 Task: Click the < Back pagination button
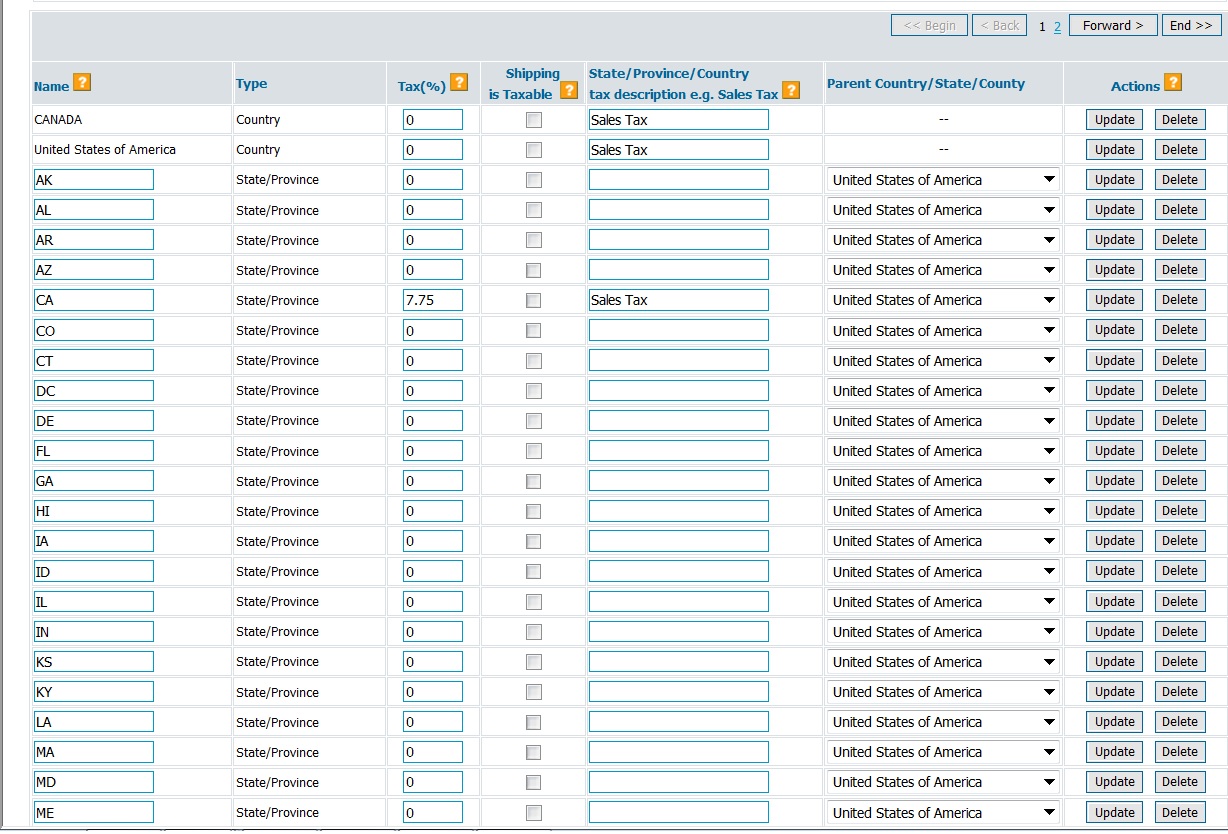coord(998,26)
